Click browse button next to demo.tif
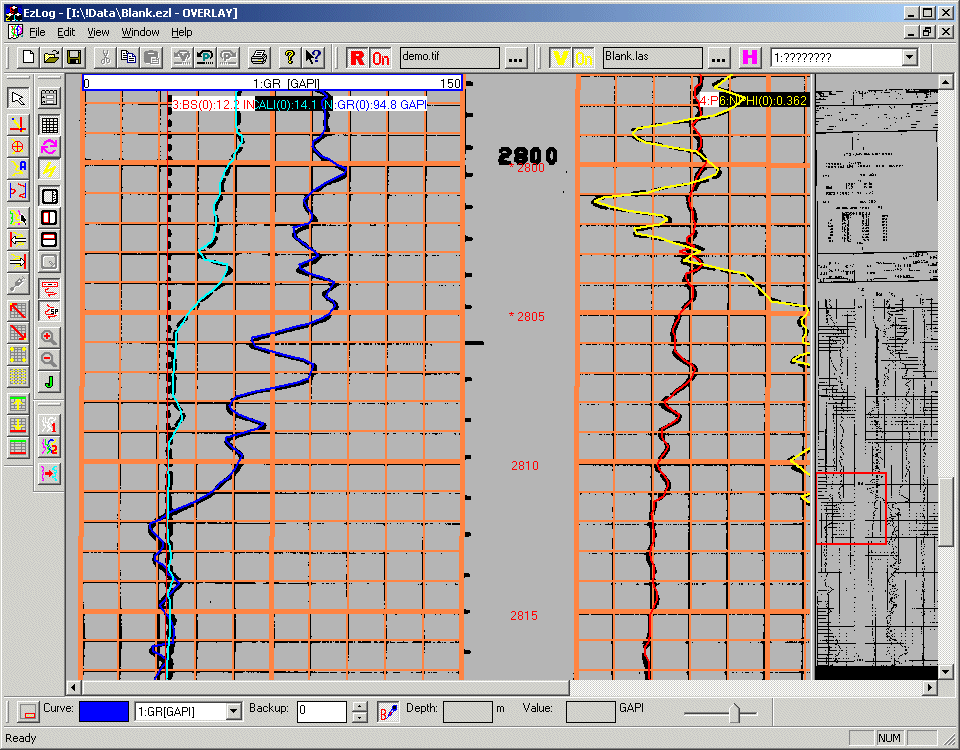The width and height of the screenshot is (960, 750). 516,58
